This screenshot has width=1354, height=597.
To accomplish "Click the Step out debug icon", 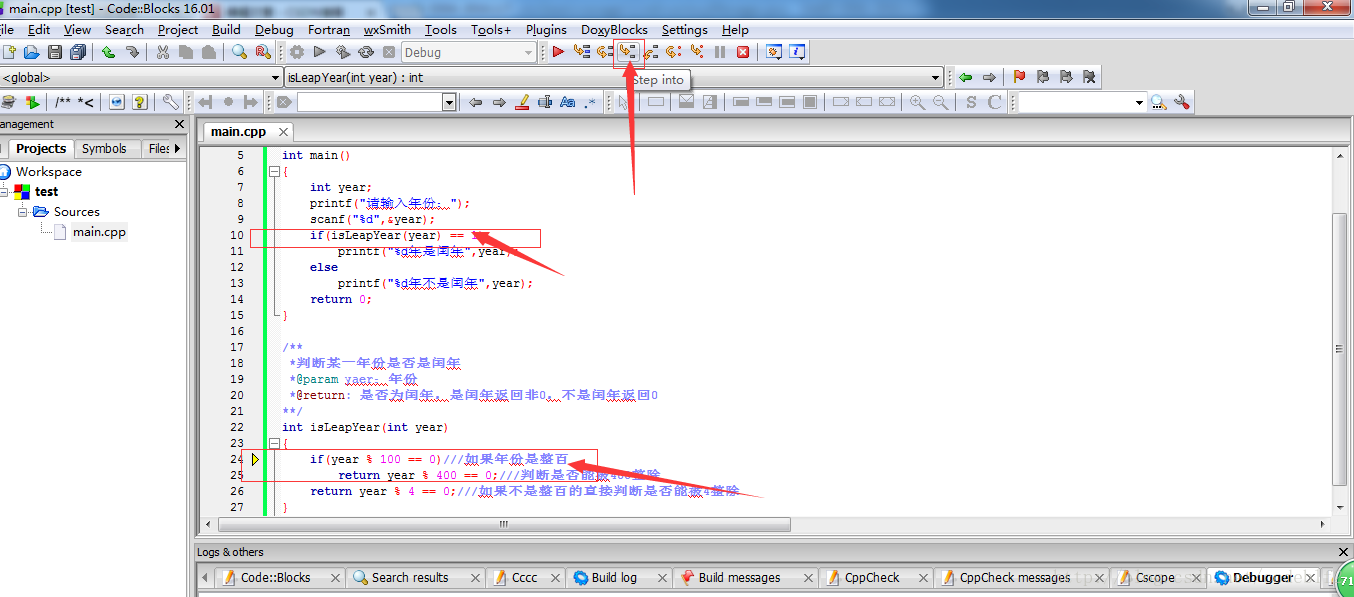I will [651, 52].
